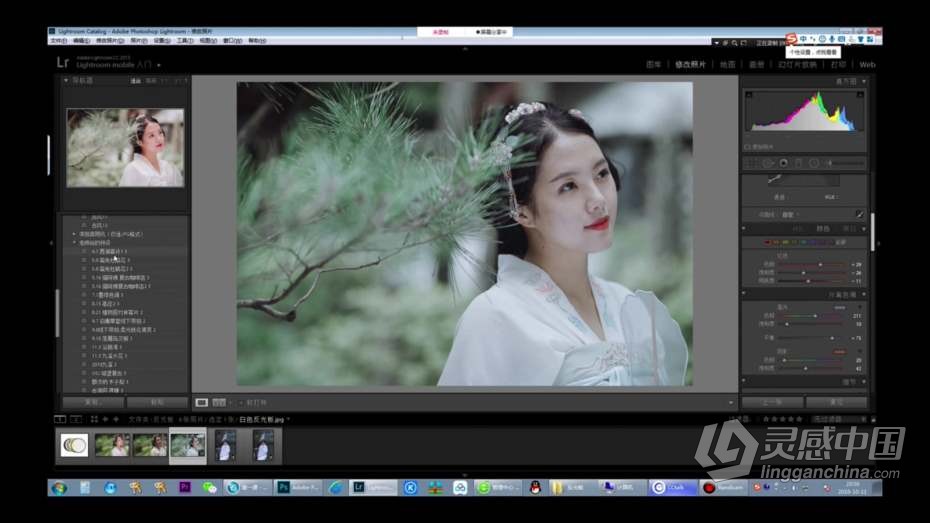
Task: Click the Sogou input method S logo
Action: point(791,39)
